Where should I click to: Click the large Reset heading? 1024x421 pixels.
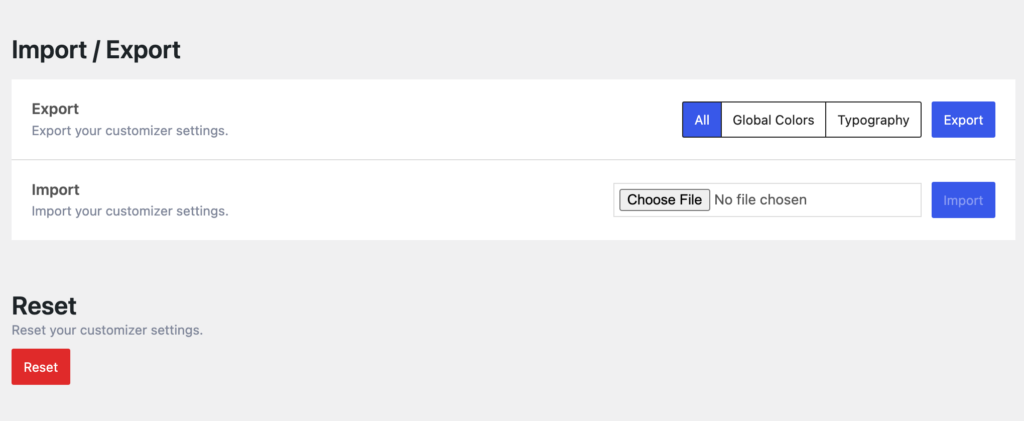(x=44, y=306)
